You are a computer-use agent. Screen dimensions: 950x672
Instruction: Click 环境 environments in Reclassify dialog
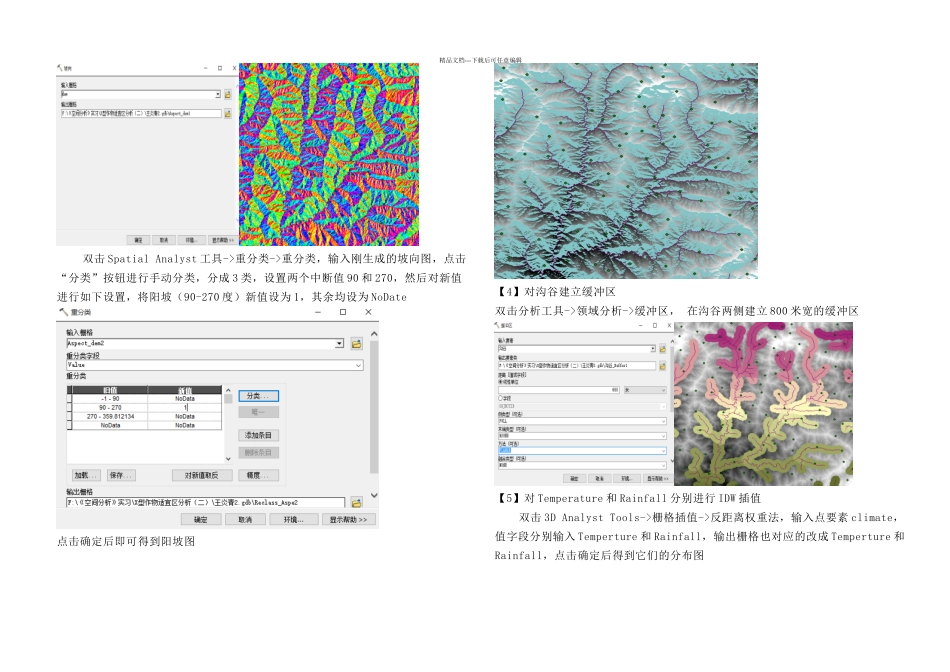pos(293,519)
